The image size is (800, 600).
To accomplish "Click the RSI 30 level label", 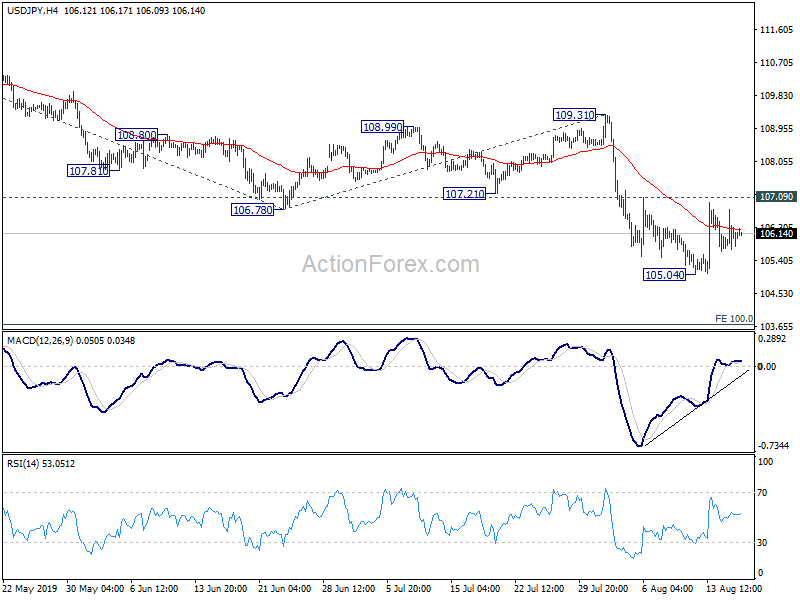I will pos(762,543).
